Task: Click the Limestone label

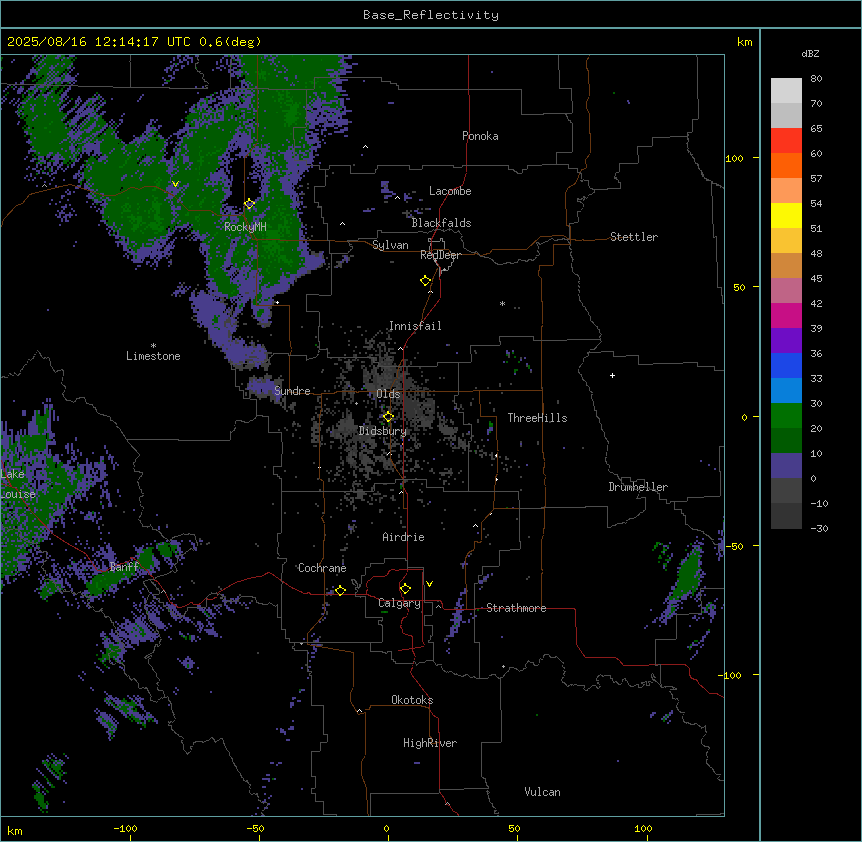Action: pos(153,356)
